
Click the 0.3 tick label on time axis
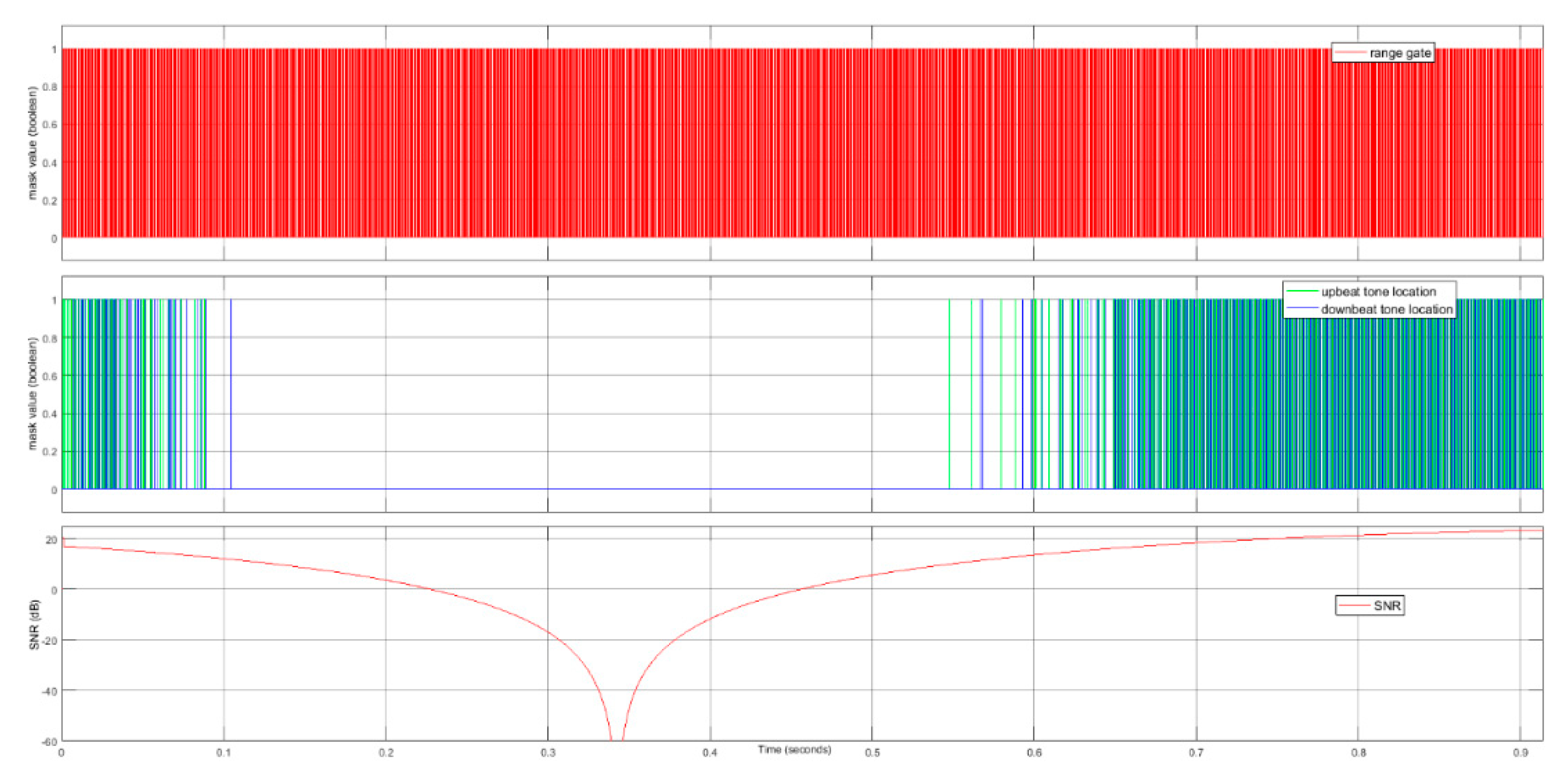548,753
